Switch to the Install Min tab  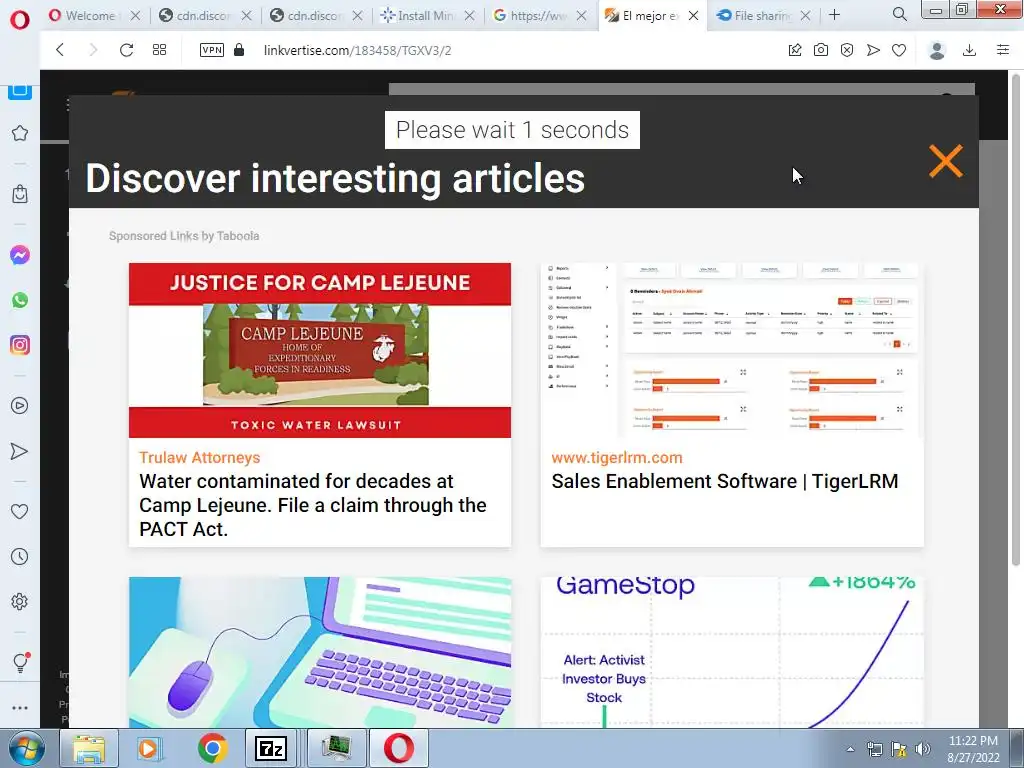pos(428,15)
